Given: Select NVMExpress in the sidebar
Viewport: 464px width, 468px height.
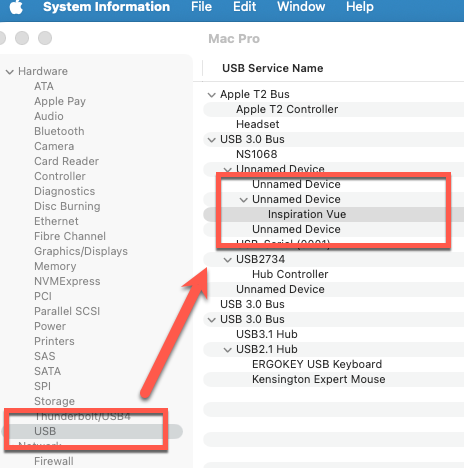Looking at the screenshot, I should pyautogui.click(x=67, y=281).
